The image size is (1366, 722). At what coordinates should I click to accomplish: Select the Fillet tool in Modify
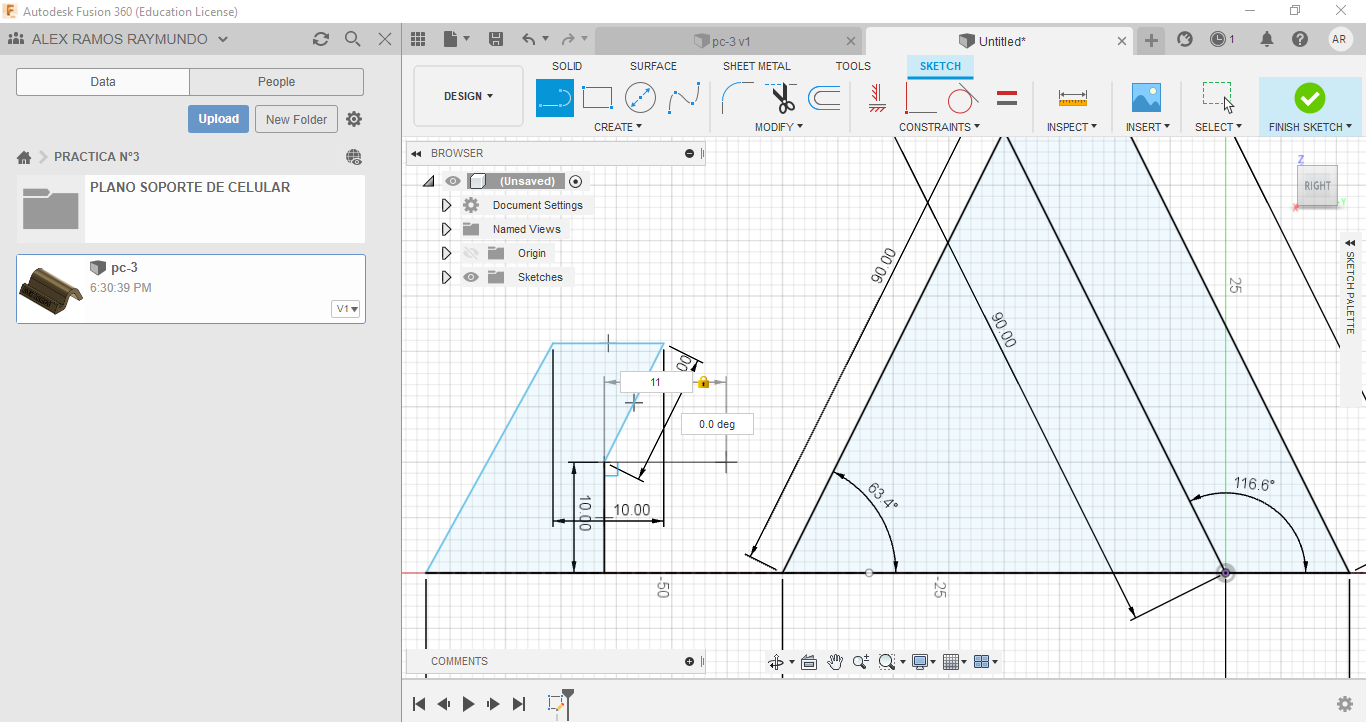738,98
